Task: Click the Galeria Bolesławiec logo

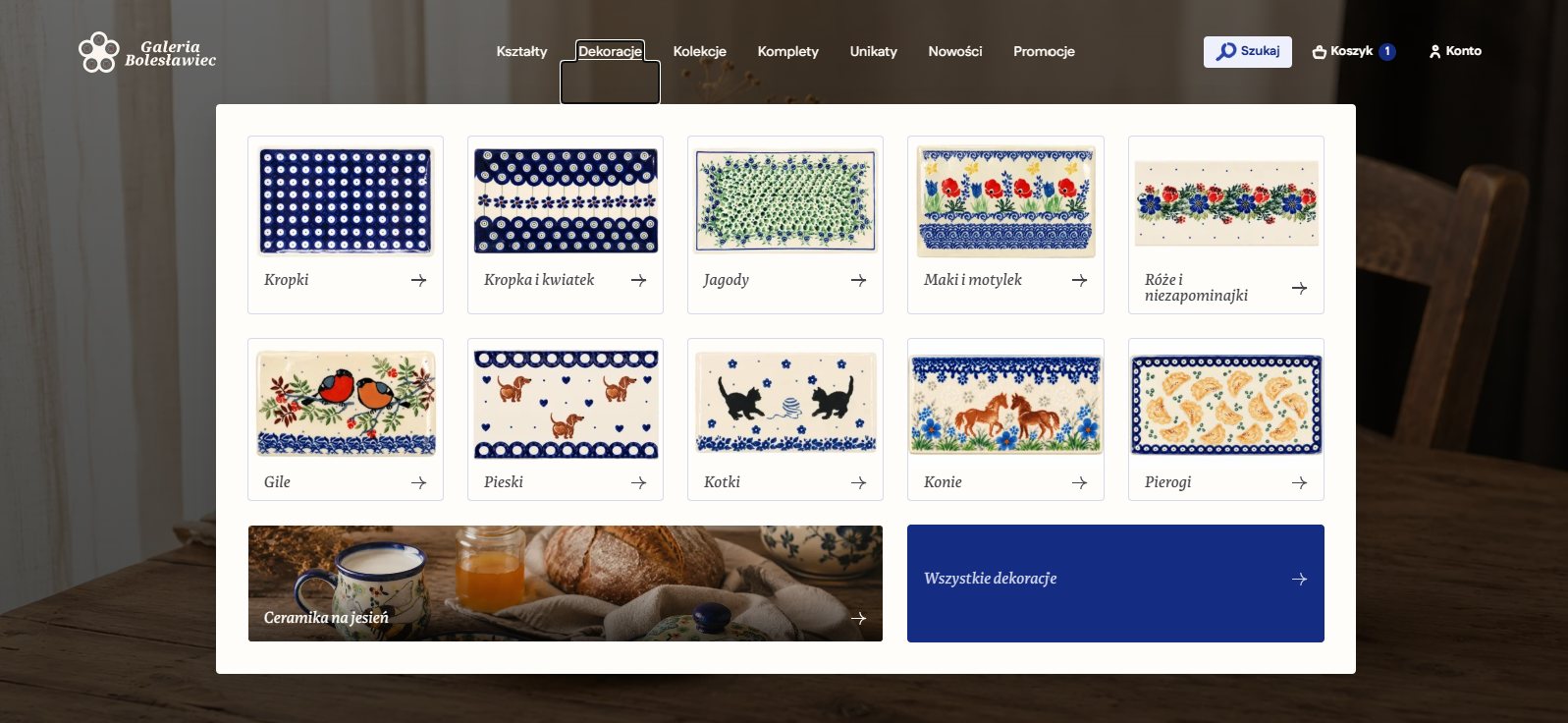Action: [x=147, y=52]
